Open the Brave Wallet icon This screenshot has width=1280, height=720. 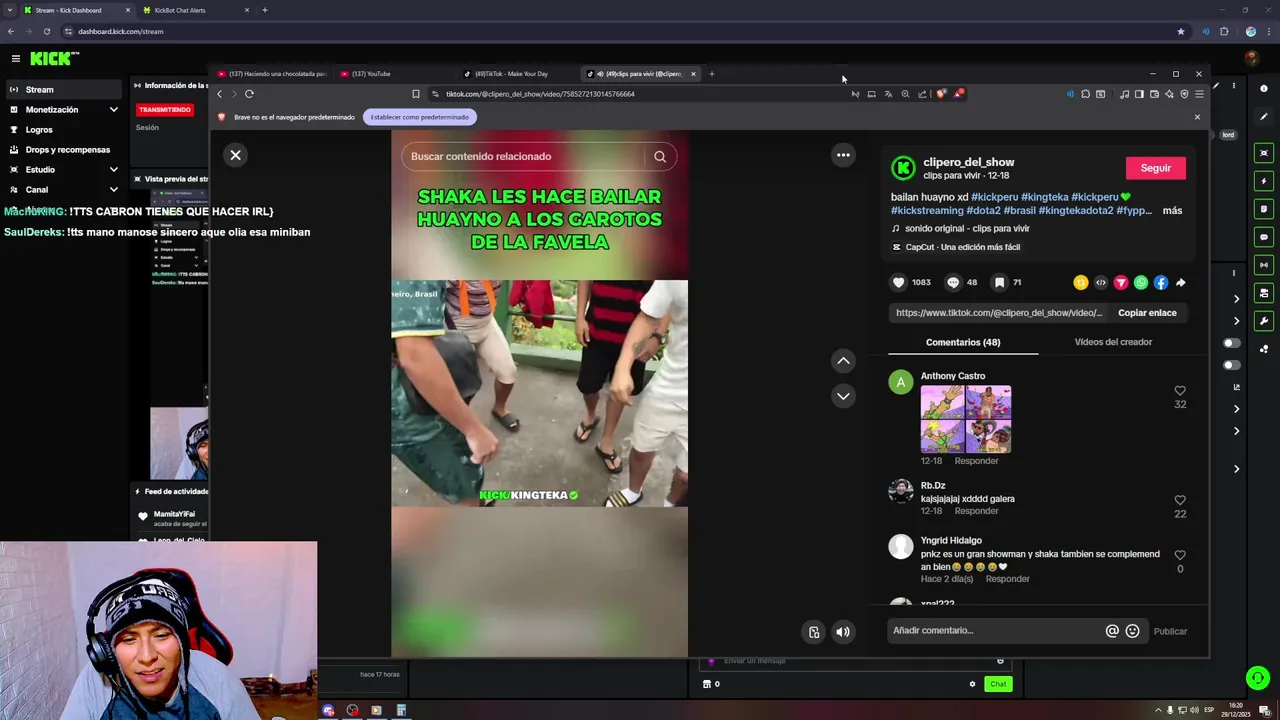(x=1154, y=94)
